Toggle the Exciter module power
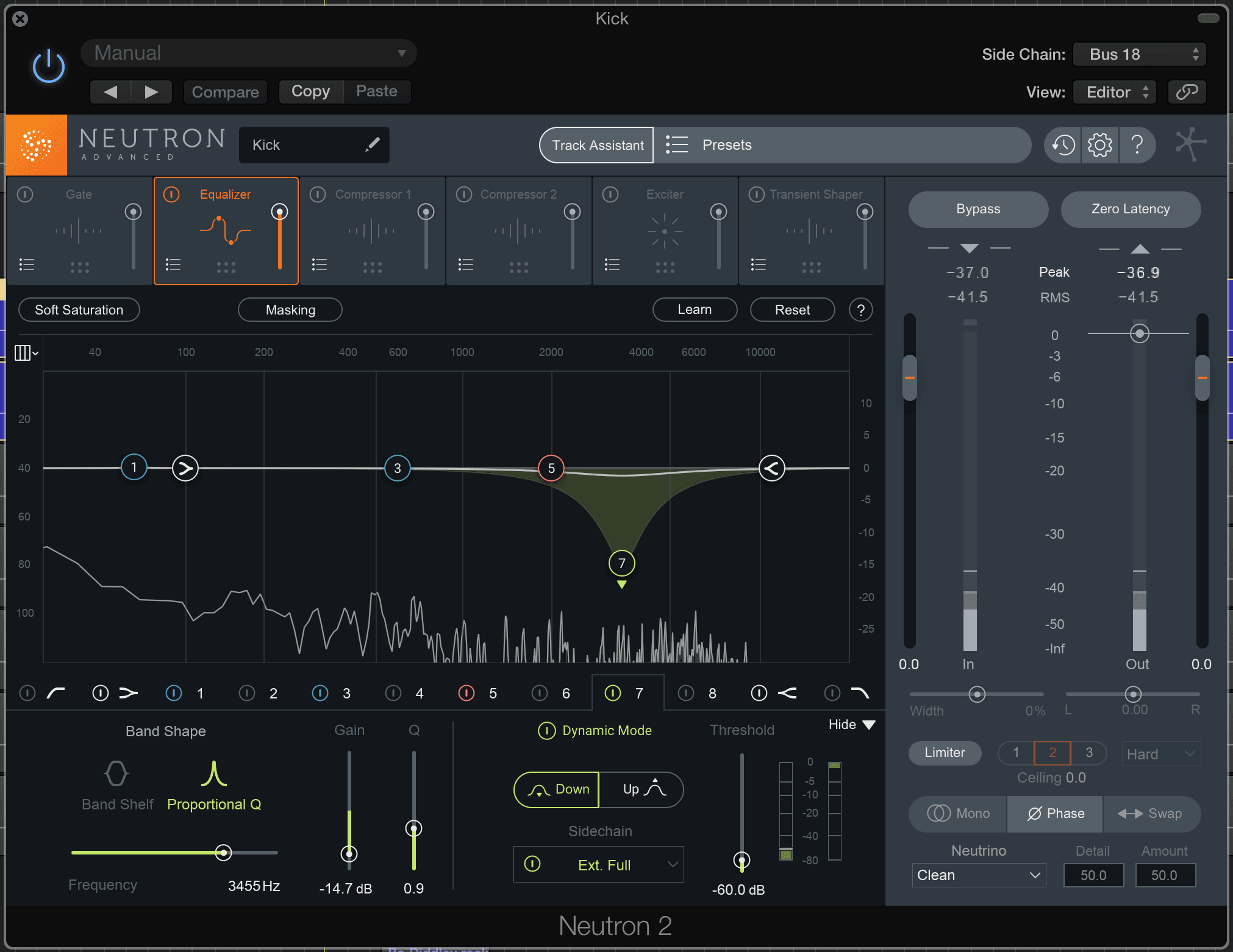The image size is (1233, 952). click(x=610, y=194)
